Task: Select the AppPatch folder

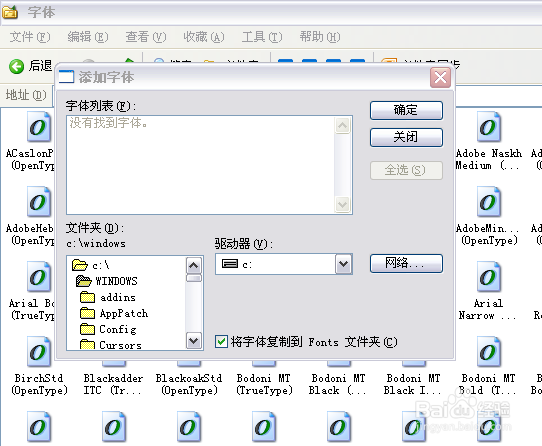Action: pyautogui.click(x=114, y=313)
